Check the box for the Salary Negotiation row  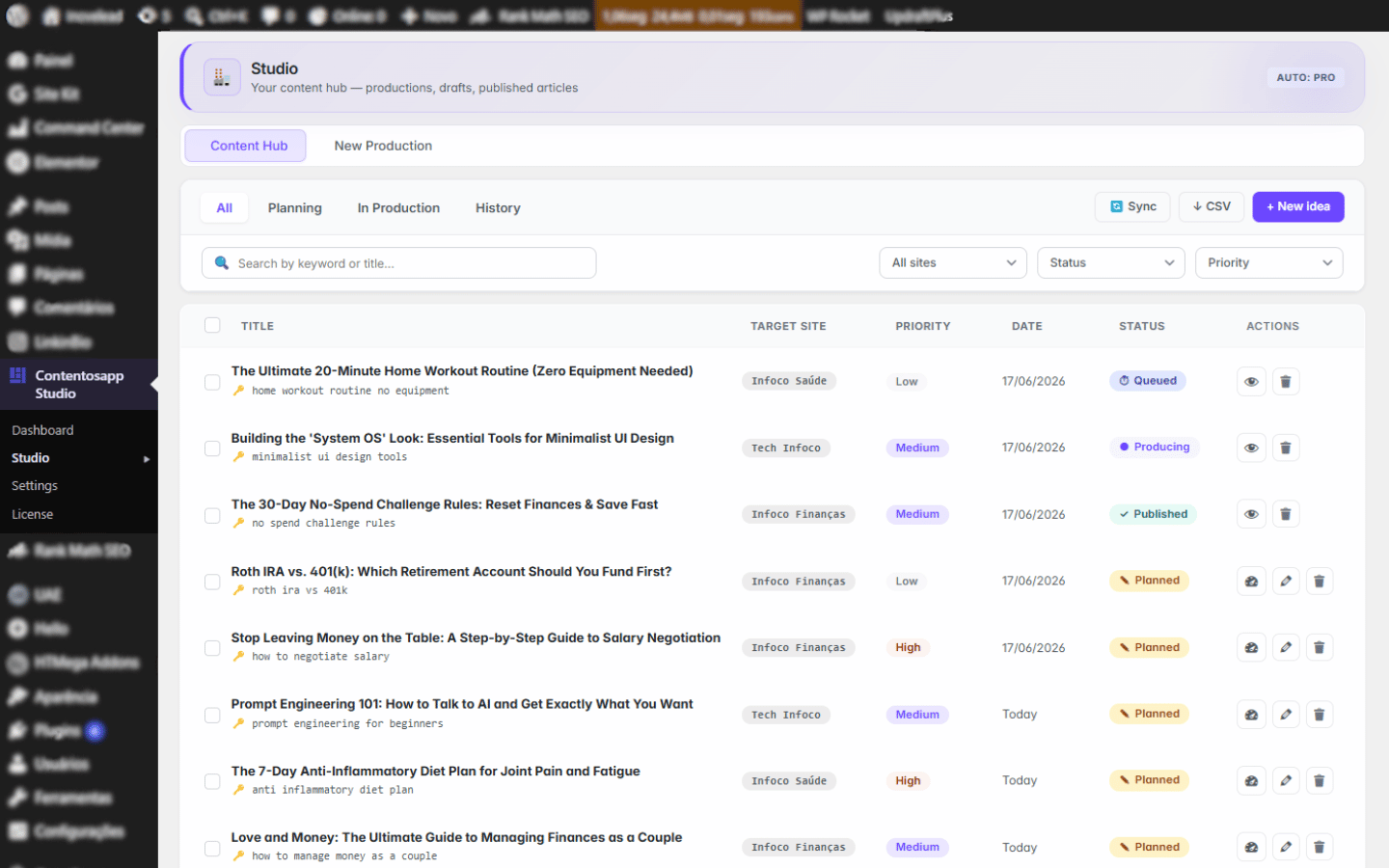[212, 648]
